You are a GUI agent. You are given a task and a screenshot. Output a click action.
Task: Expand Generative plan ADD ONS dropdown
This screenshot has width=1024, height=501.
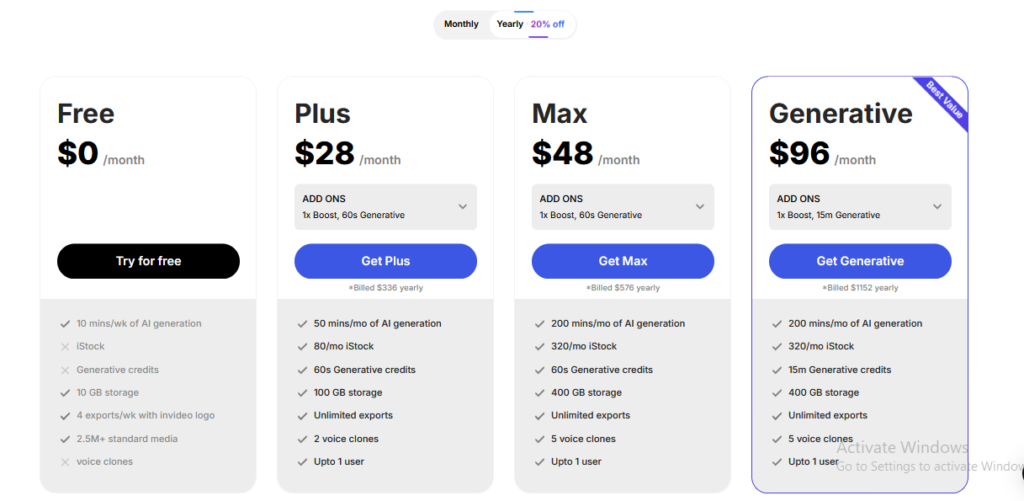859,206
